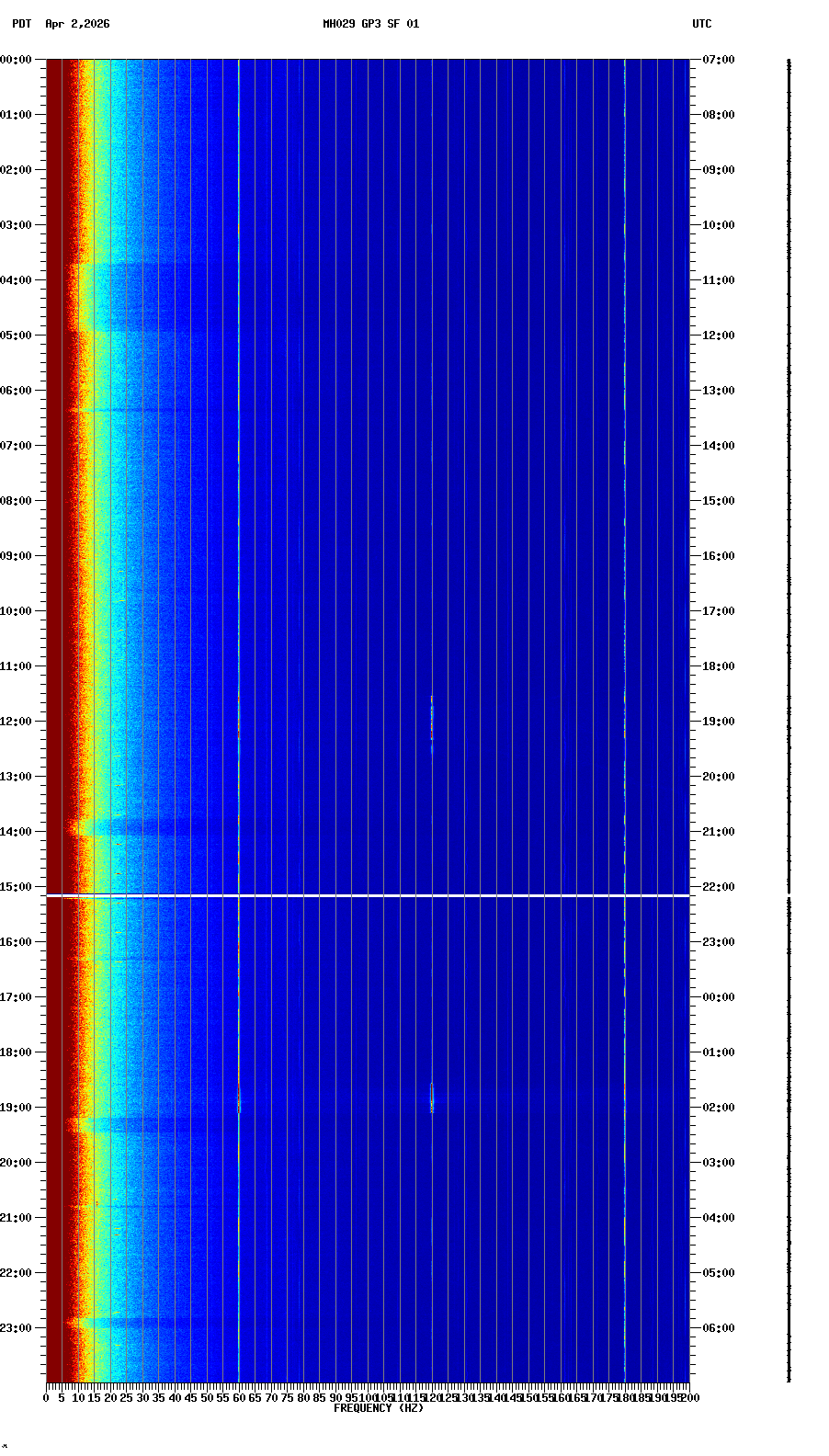Screen dimensions: 829x1456
Task: Click the PDT timezone label
Action: [21, 24]
